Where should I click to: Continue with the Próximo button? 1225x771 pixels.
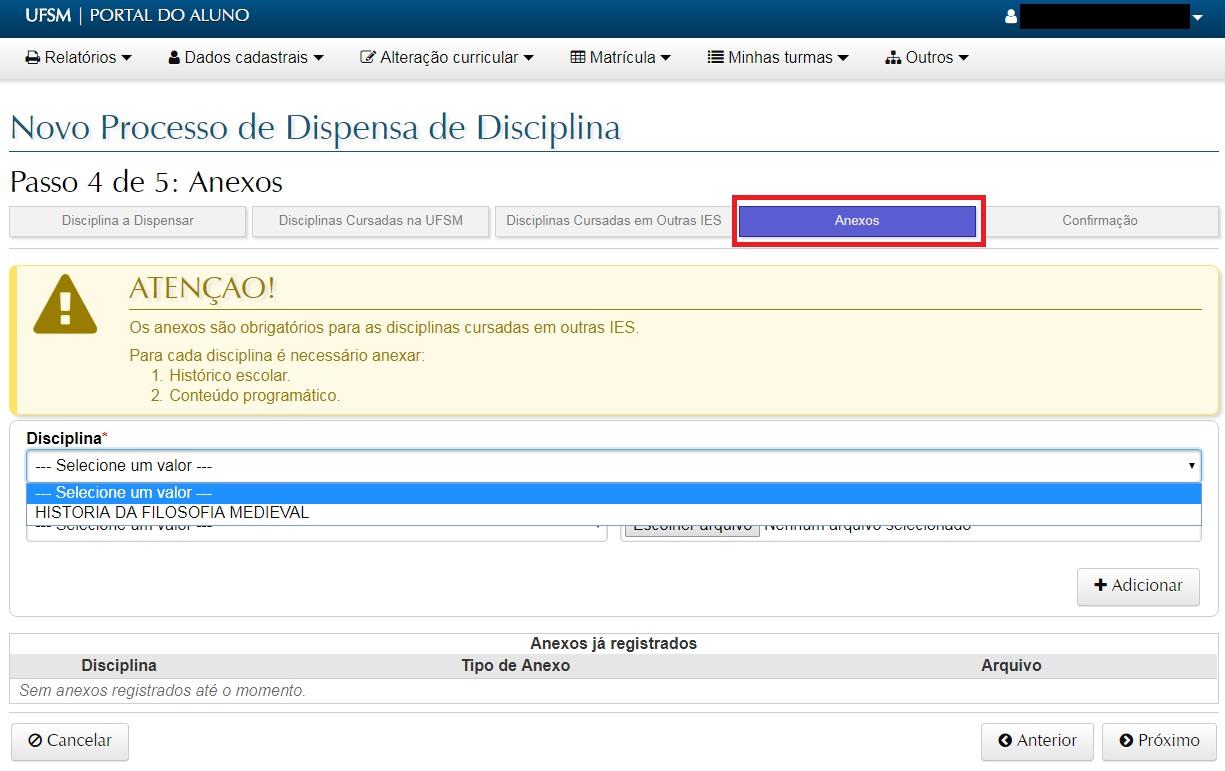click(1159, 741)
